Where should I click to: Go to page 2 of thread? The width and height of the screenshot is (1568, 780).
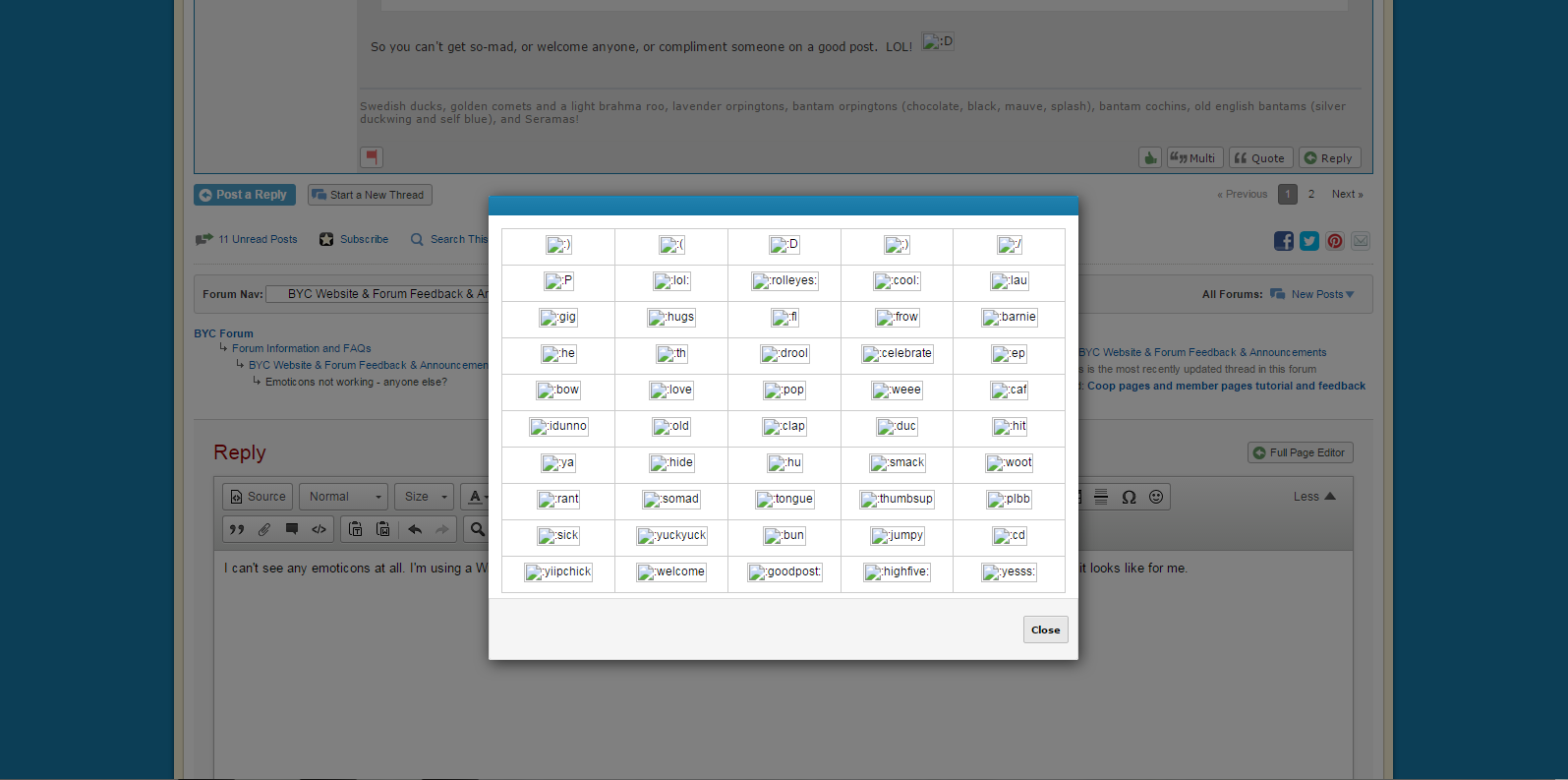tap(1310, 195)
